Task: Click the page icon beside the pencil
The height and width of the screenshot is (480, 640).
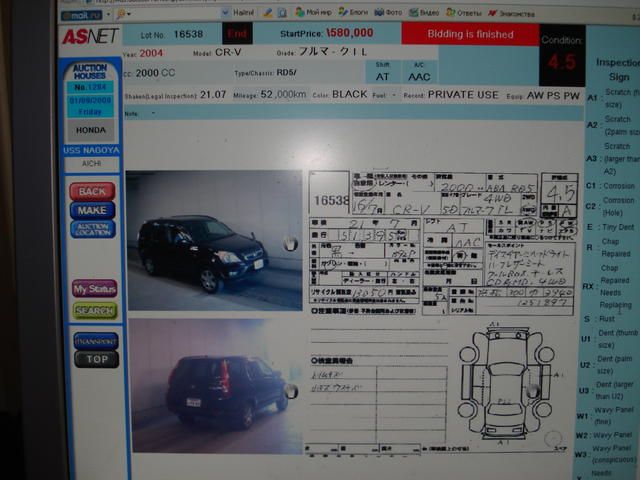Action: click(x=282, y=13)
